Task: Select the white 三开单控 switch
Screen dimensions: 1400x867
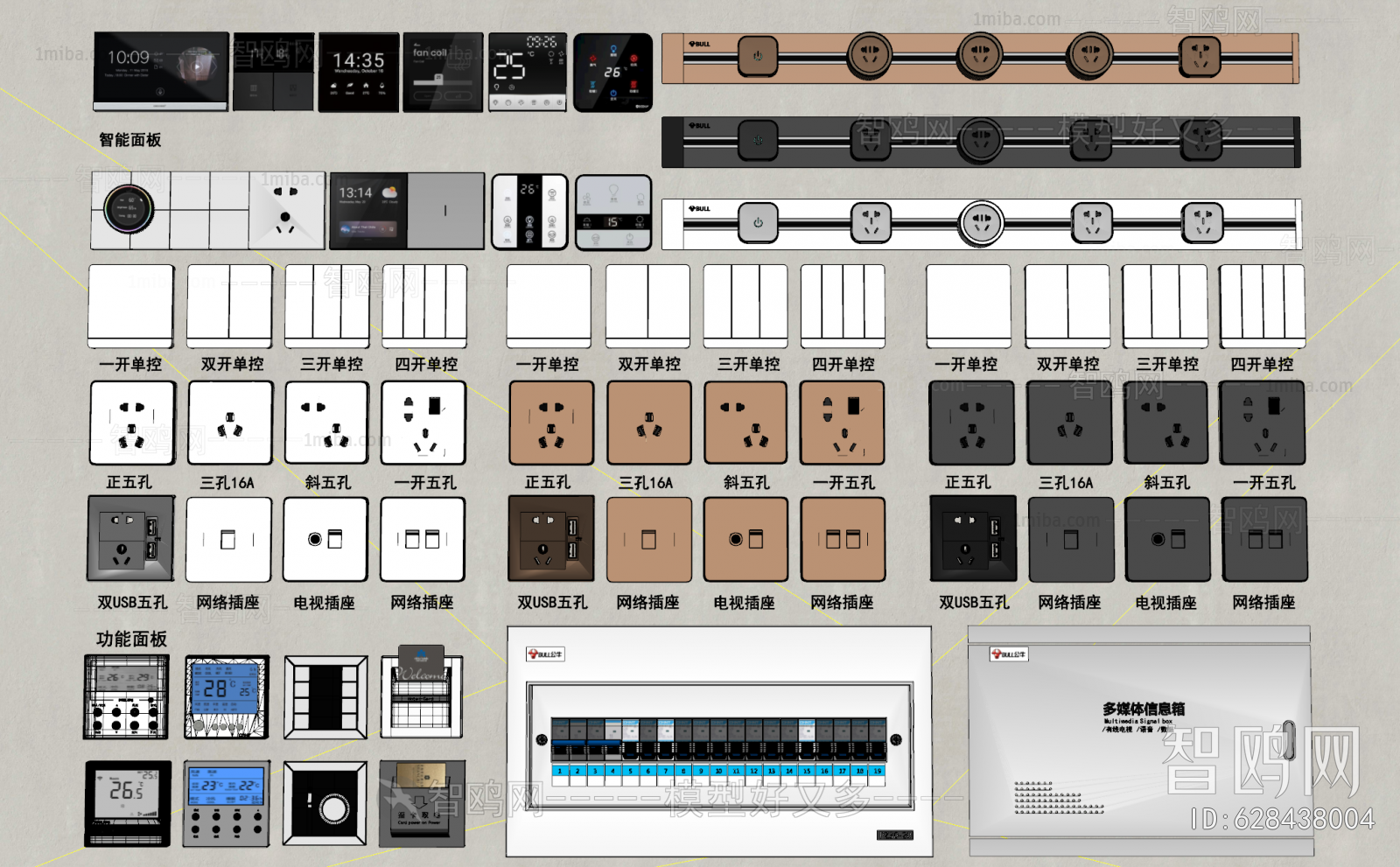Action: pyautogui.click(x=327, y=306)
